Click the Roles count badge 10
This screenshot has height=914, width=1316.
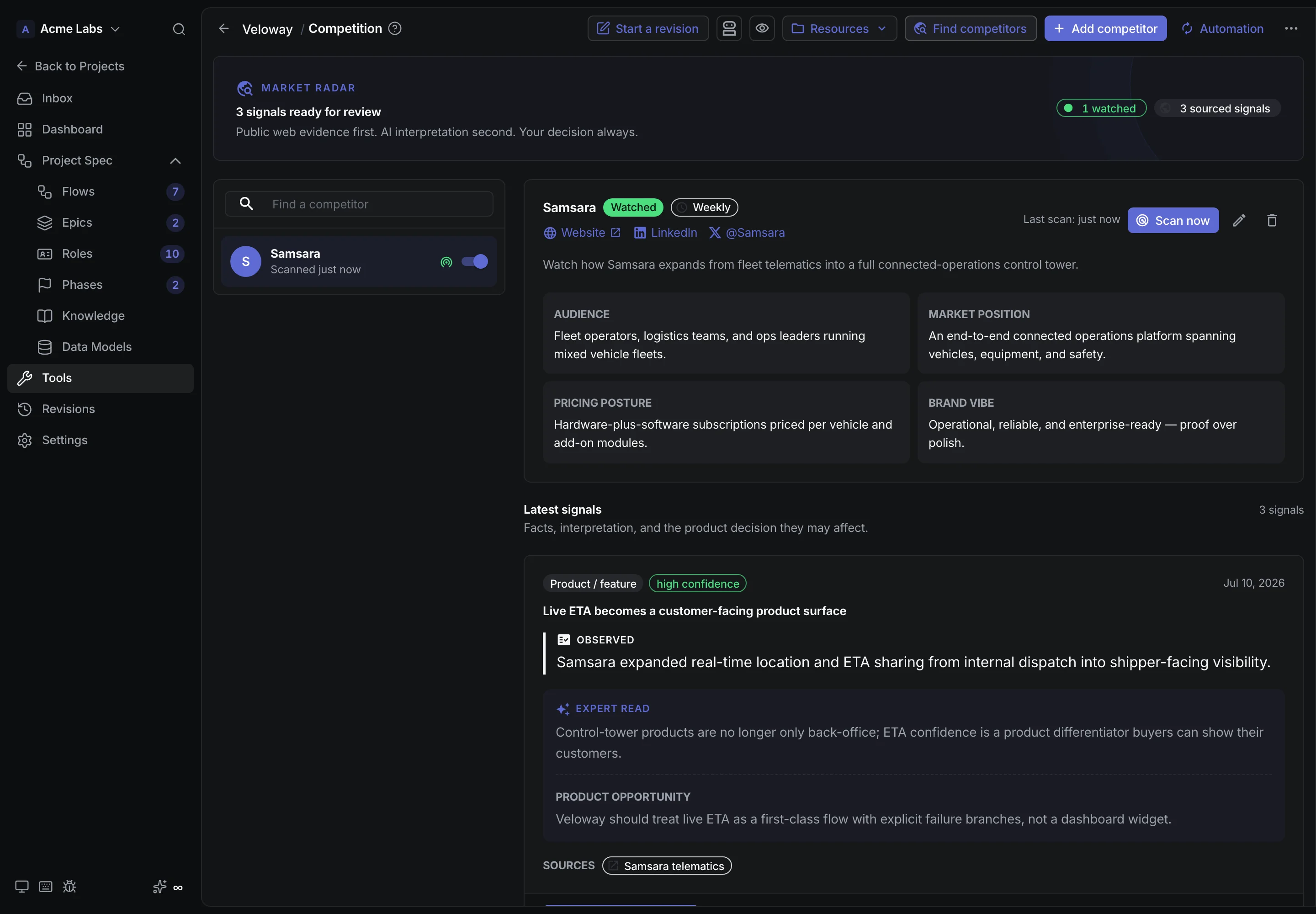[x=172, y=254]
